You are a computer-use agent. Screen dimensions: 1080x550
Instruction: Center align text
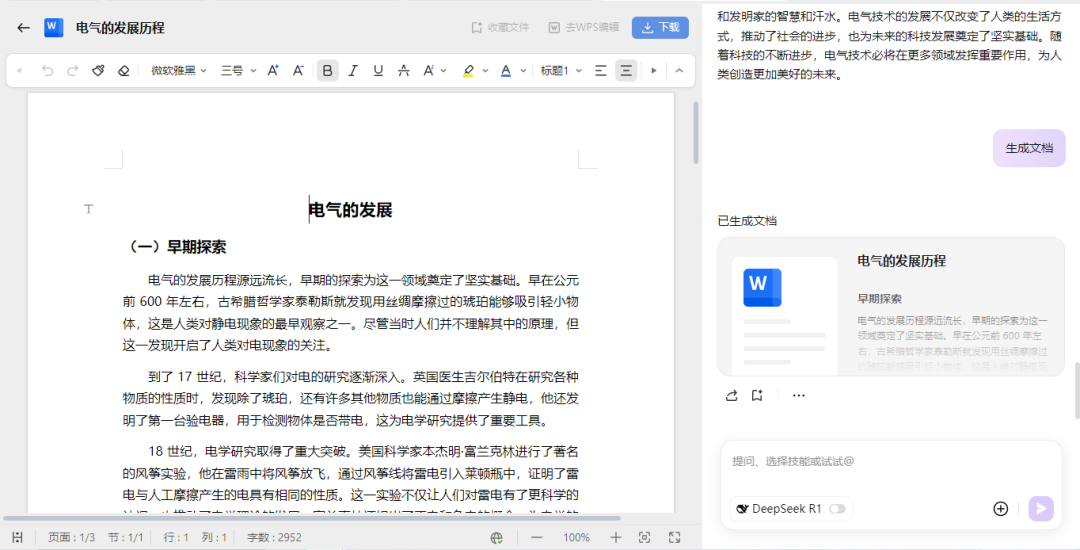click(x=625, y=70)
